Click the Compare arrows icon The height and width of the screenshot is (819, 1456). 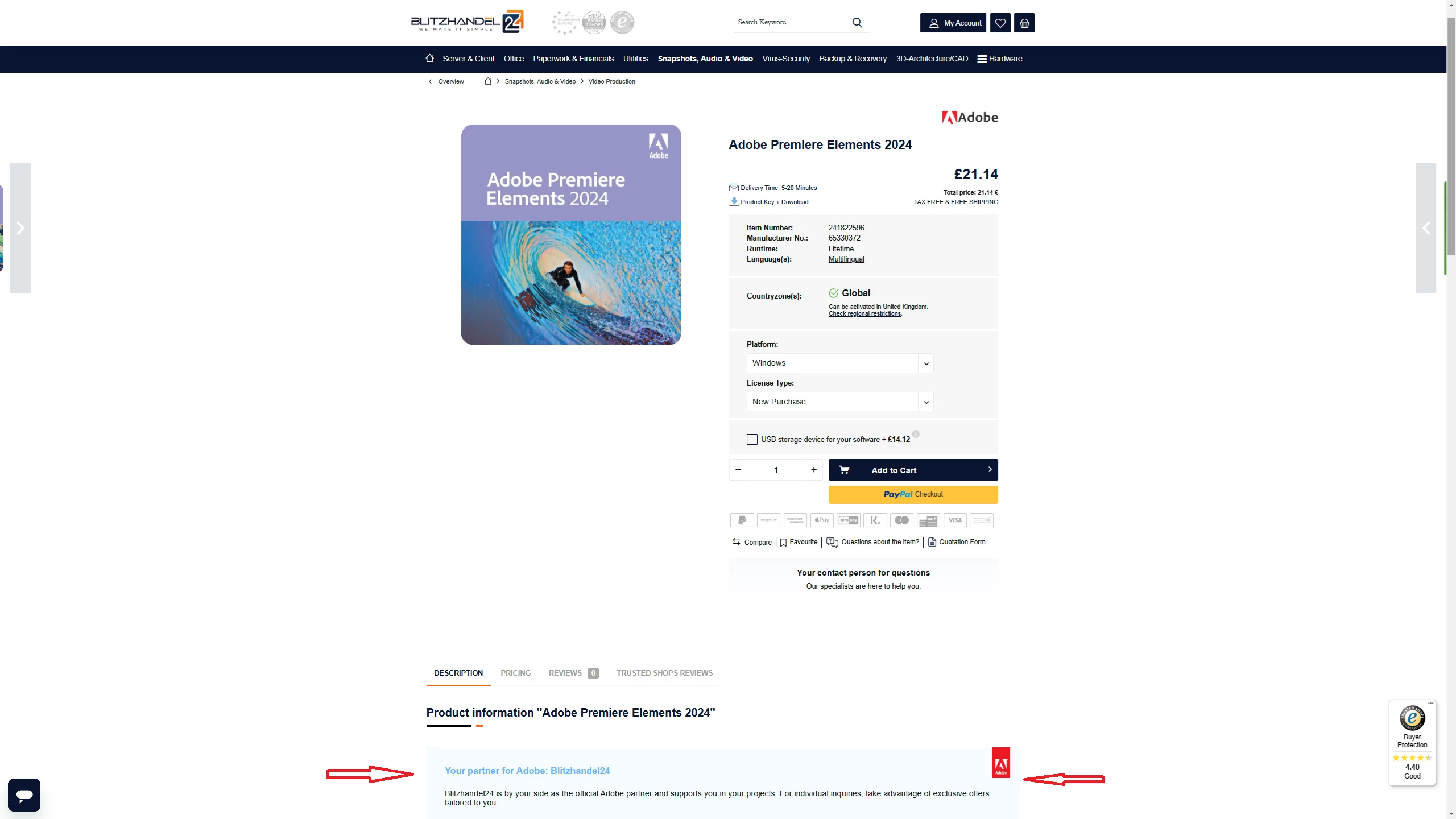(737, 542)
